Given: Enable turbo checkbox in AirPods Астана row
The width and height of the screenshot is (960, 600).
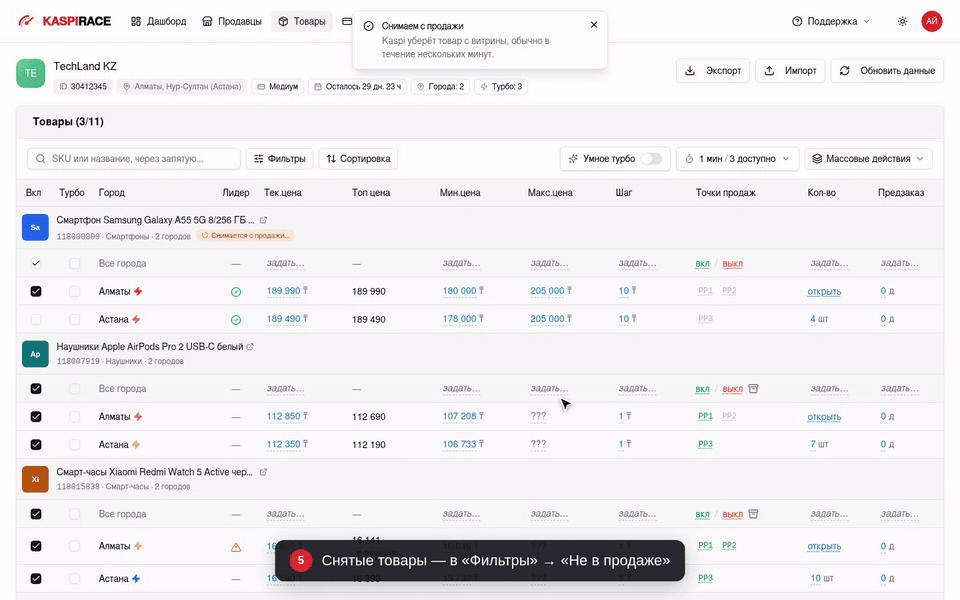Looking at the screenshot, I should 75,444.
